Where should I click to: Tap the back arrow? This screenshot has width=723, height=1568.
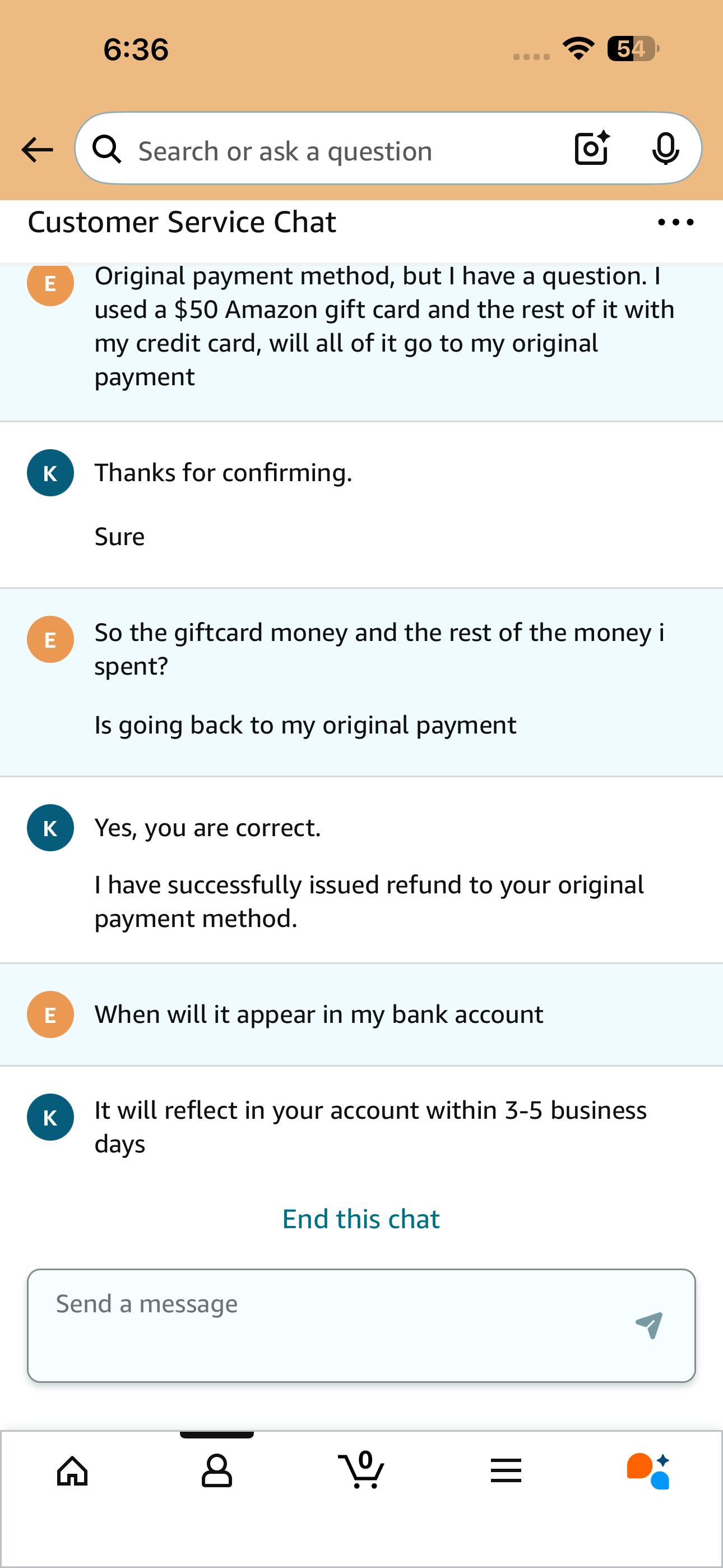pos(37,150)
